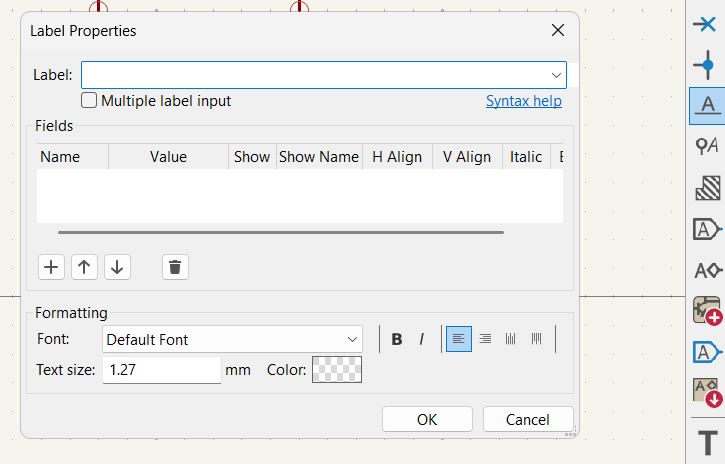The width and height of the screenshot is (725, 464).
Task: Delete the selected field
Action: [175, 267]
